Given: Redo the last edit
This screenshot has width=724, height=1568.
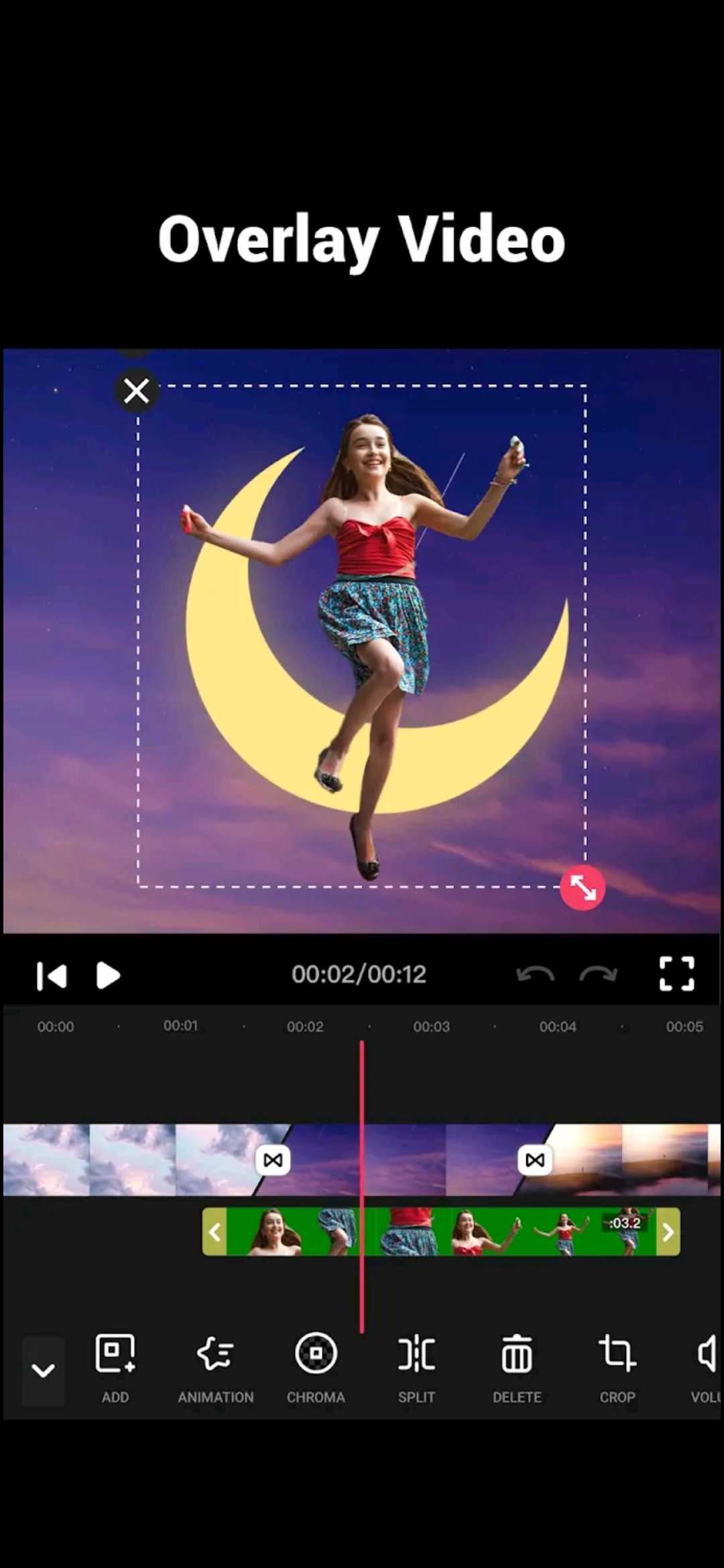Looking at the screenshot, I should pos(598,974).
